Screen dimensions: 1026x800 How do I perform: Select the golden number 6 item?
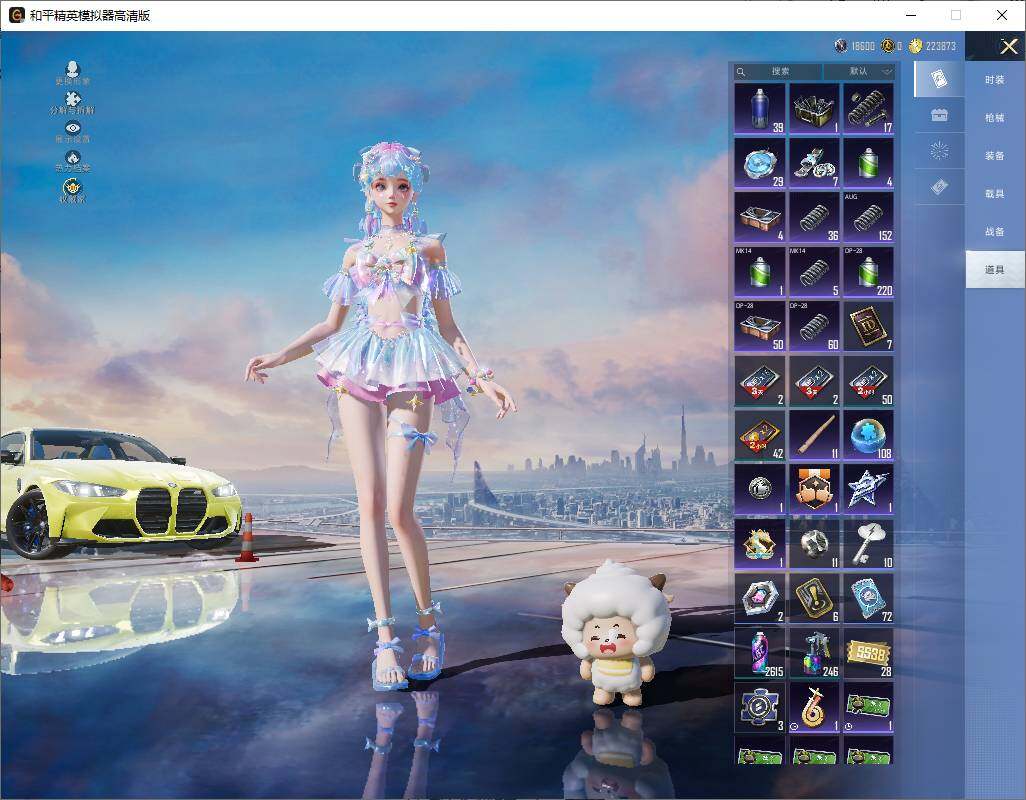coord(814,707)
